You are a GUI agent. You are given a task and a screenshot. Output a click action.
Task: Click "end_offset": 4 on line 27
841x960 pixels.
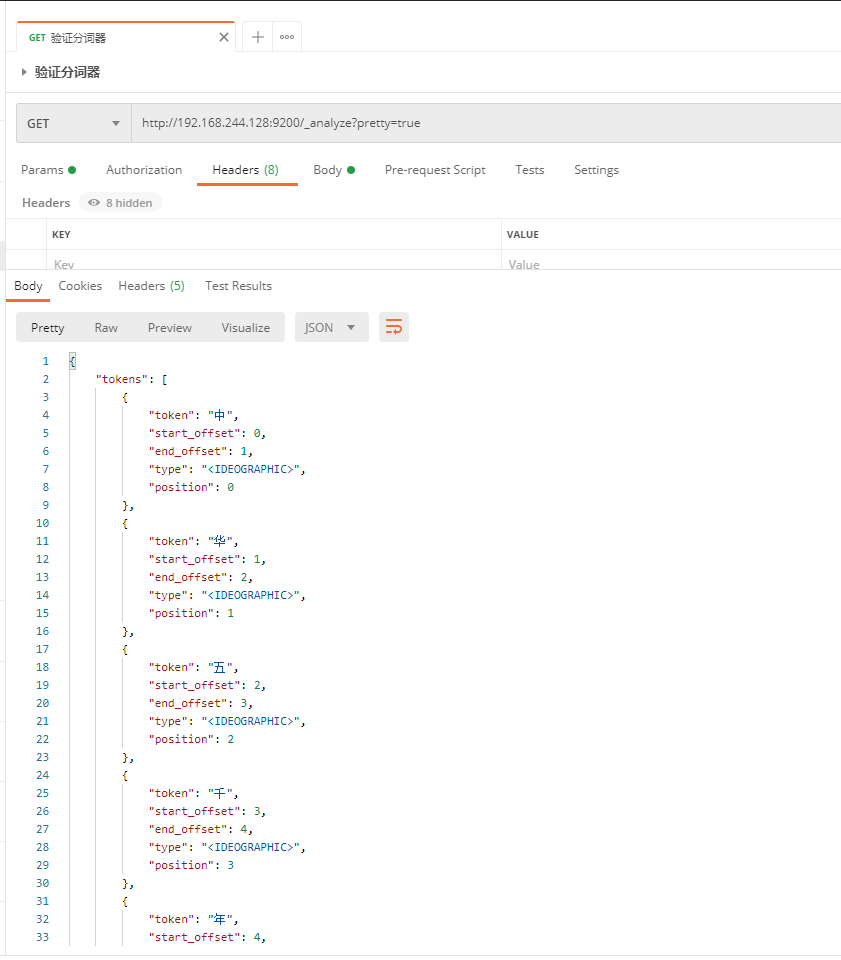click(x=198, y=829)
